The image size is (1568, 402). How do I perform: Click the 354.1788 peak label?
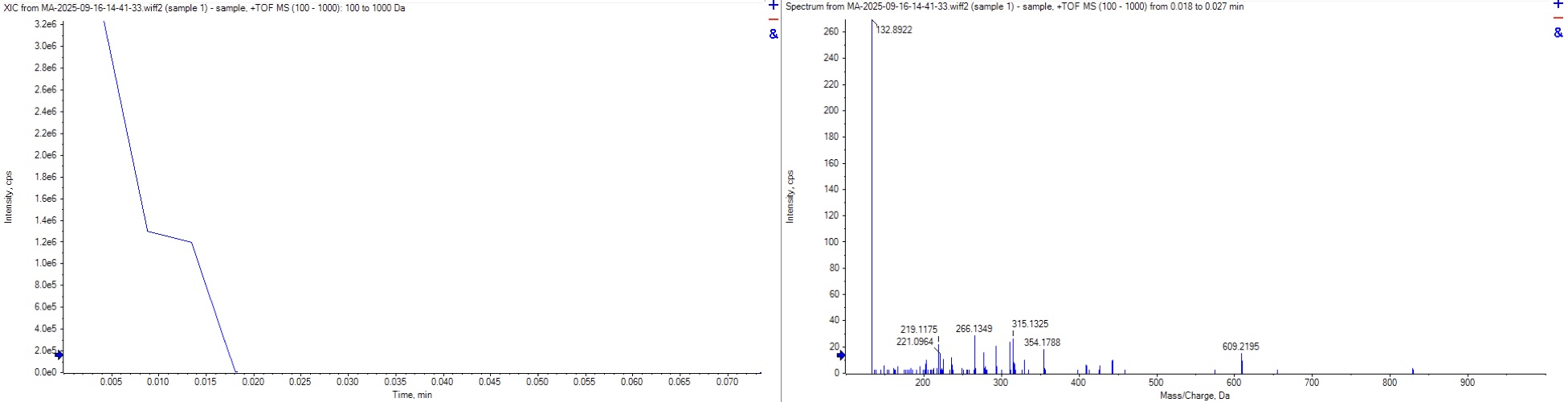[x=1042, y=343]
